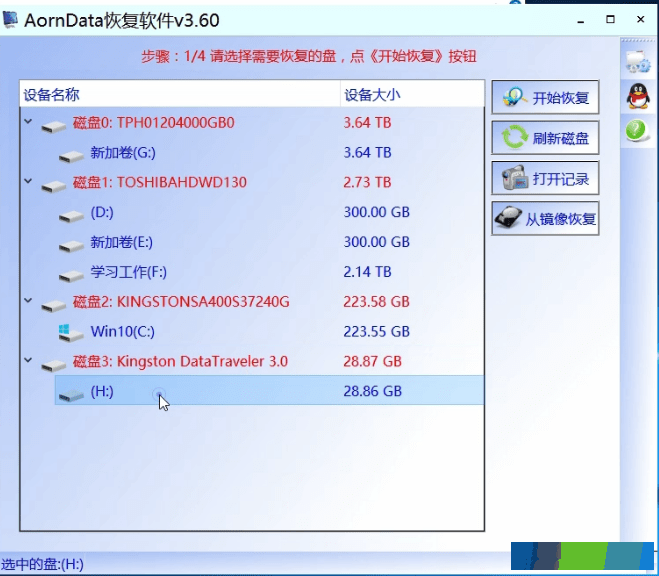The image size is (659, 576).
Task: Click the 223.58 GB size value
Action: coord(376,302)
